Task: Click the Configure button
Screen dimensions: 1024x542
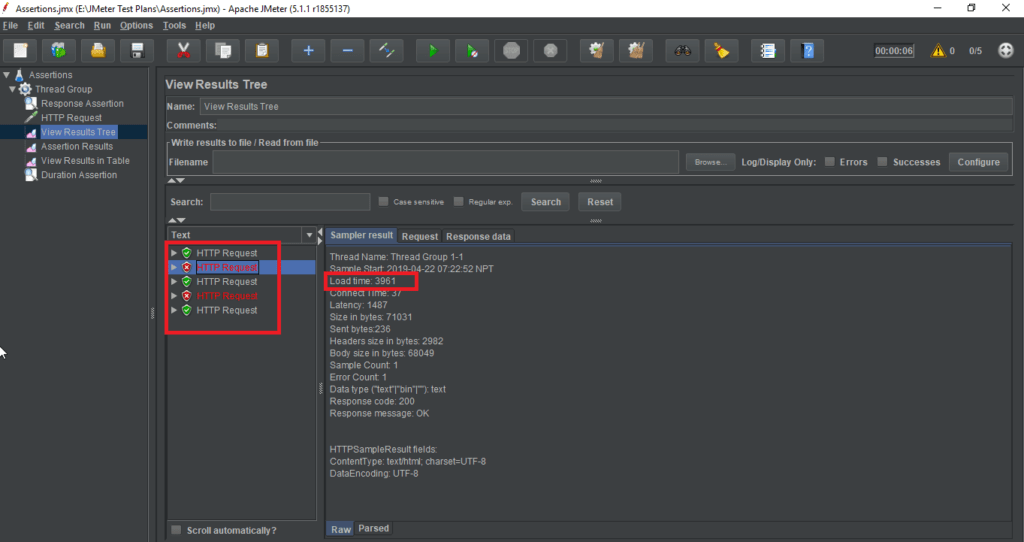Action: point(978,162)
